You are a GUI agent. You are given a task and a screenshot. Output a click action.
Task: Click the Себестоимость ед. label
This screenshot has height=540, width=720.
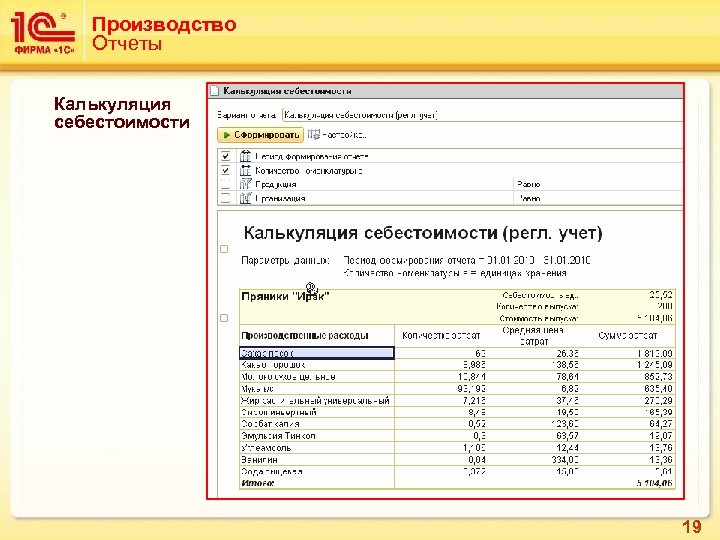coord(540,295)
